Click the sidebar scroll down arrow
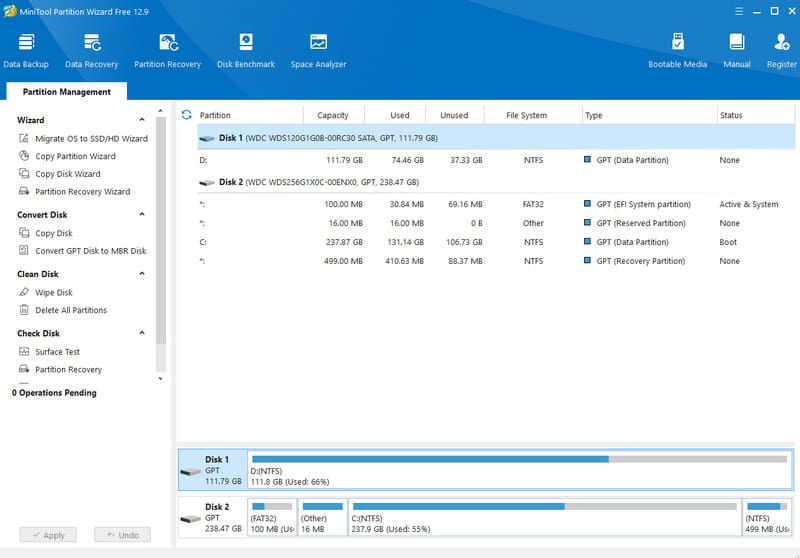The height and width of the screenshot is (558, 800). click(161, 378)
